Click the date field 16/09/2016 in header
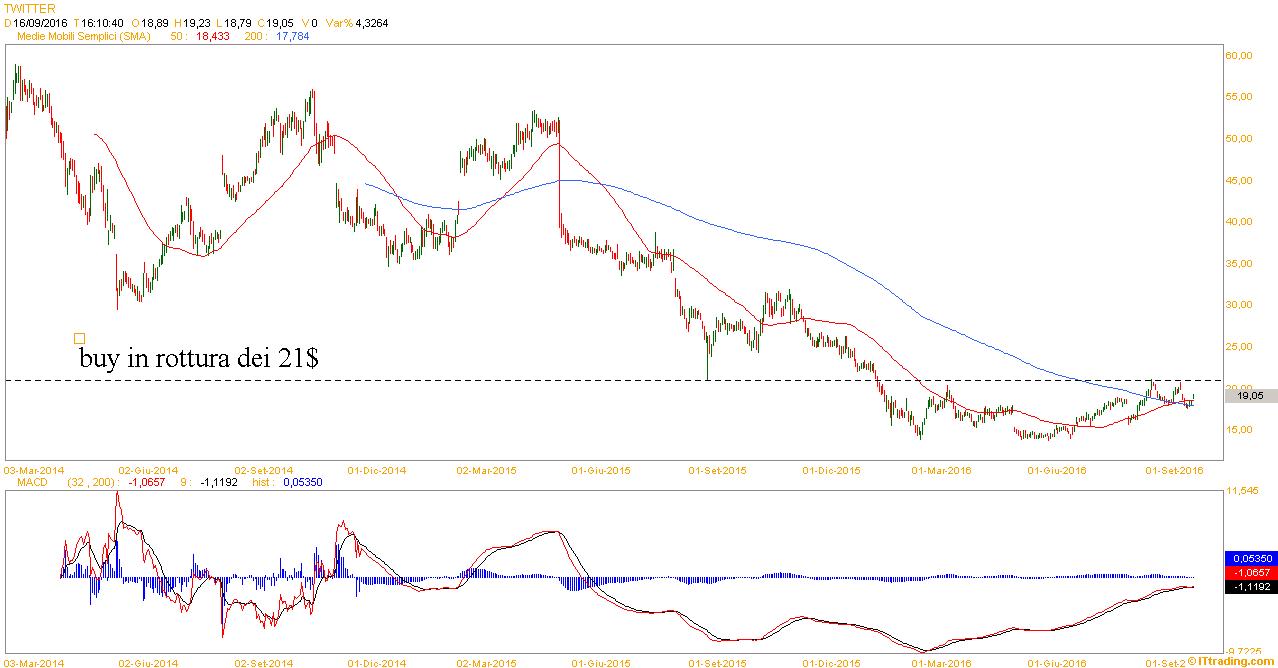Viewport: 1278px width, 668px height. [x=41, y=22]
